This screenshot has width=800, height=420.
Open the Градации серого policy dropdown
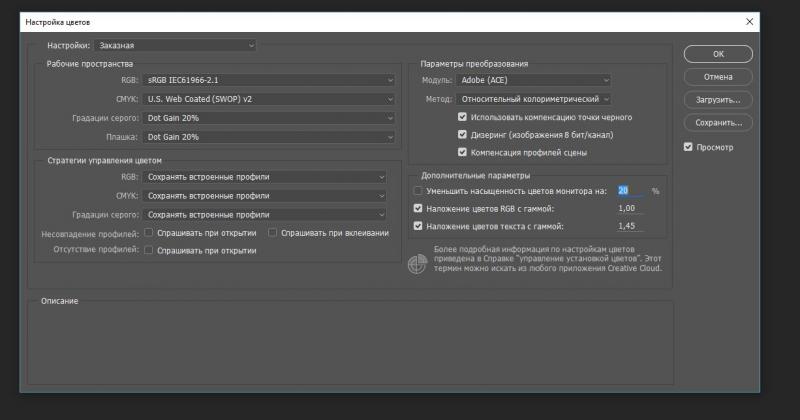coord(264,215)
